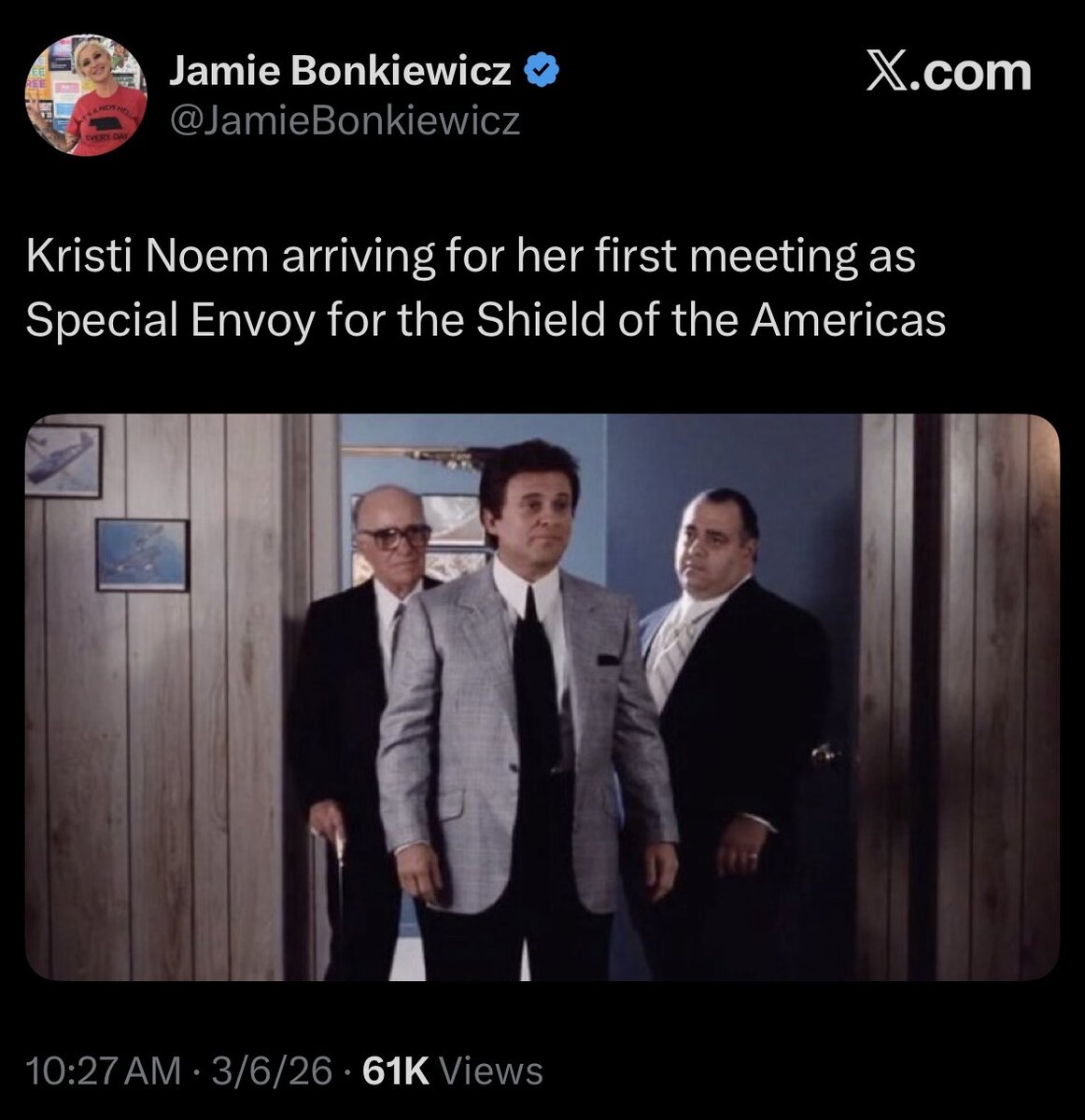The height and width of the screenshot is (1120, 1085).
Task: Select the display name Jamie Bonkiewicz
Action: tap(341, 72)
